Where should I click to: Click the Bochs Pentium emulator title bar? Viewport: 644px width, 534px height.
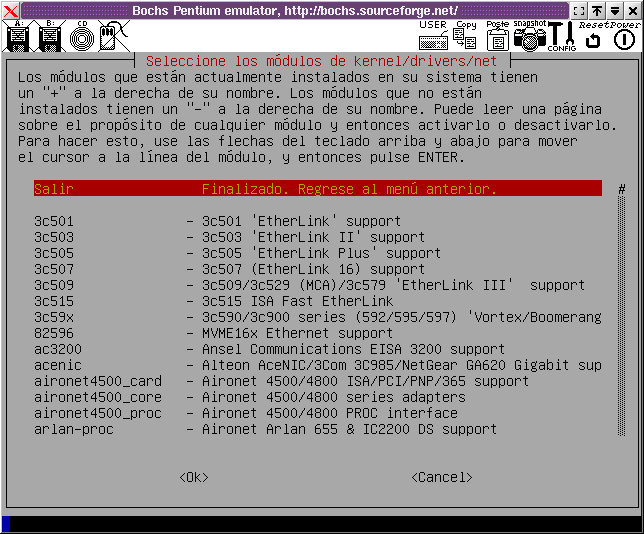coord(295,11)
